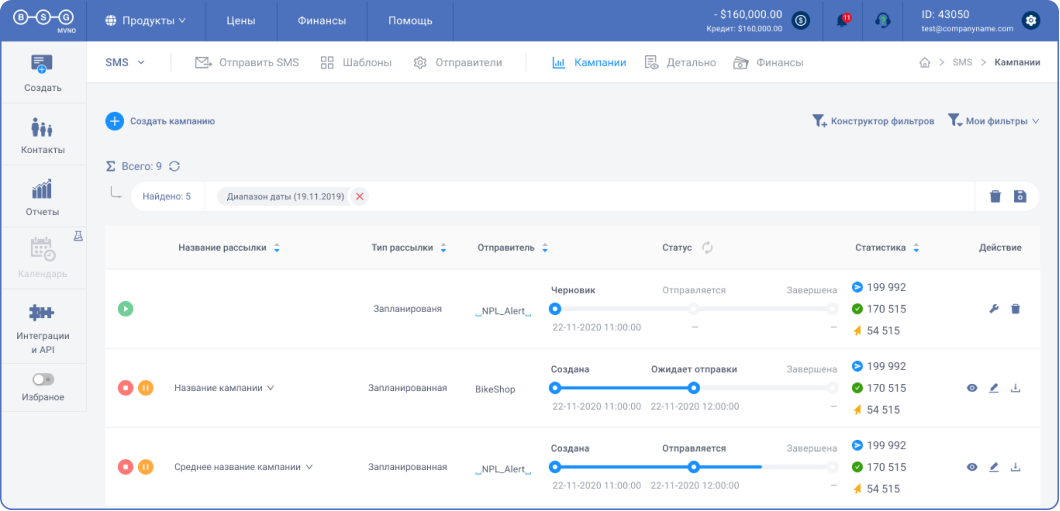Open Отчеты in sidebar
This screenshot has height=511, width=1060.
pyautogui.click(x=43, y=197)
